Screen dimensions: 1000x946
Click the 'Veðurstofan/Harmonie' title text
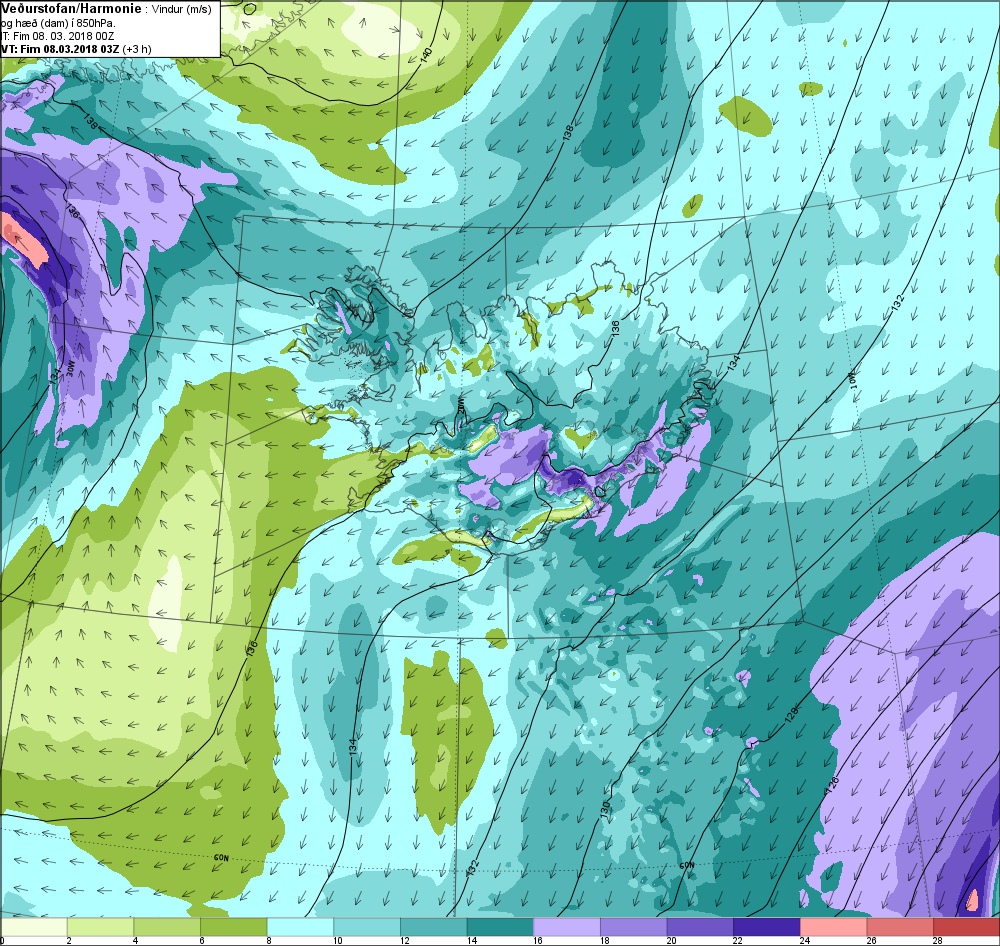[x=71, y=9]
